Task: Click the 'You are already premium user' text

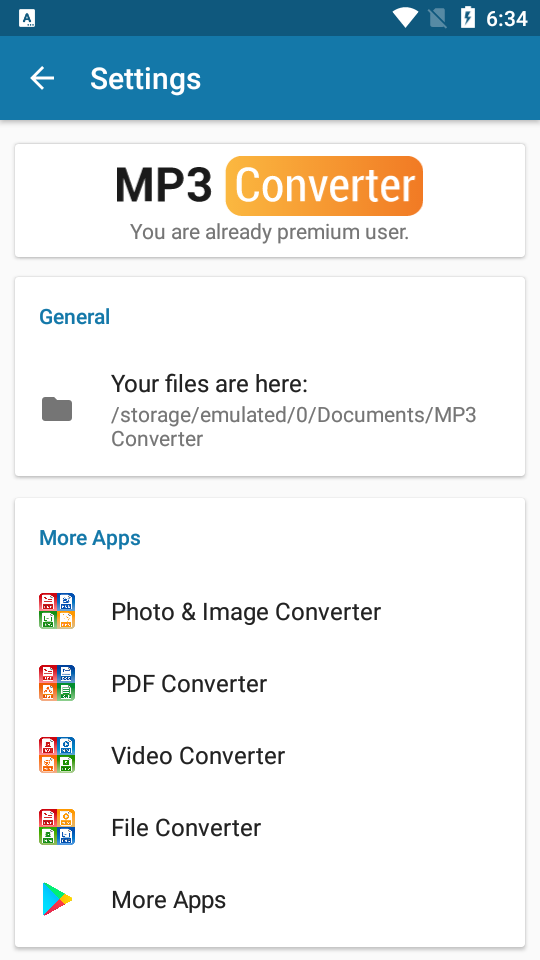Action: tap(269, 232)
